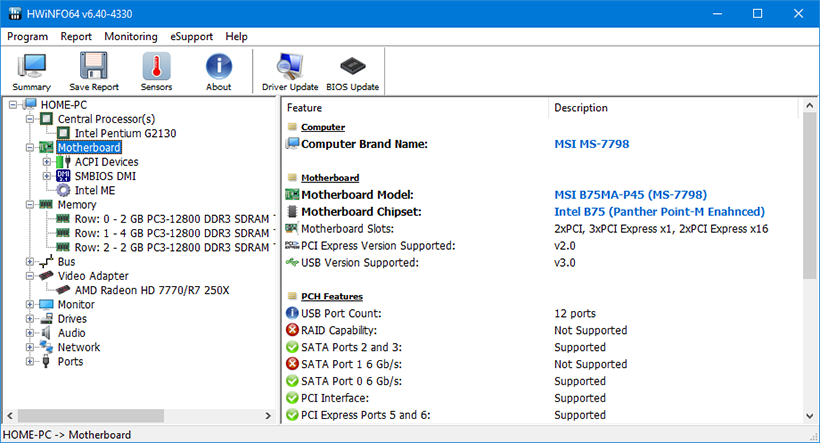The height and width of the screenshot is (443, 820).
Task: Click the Feature column header
Action: pos(305,108)
